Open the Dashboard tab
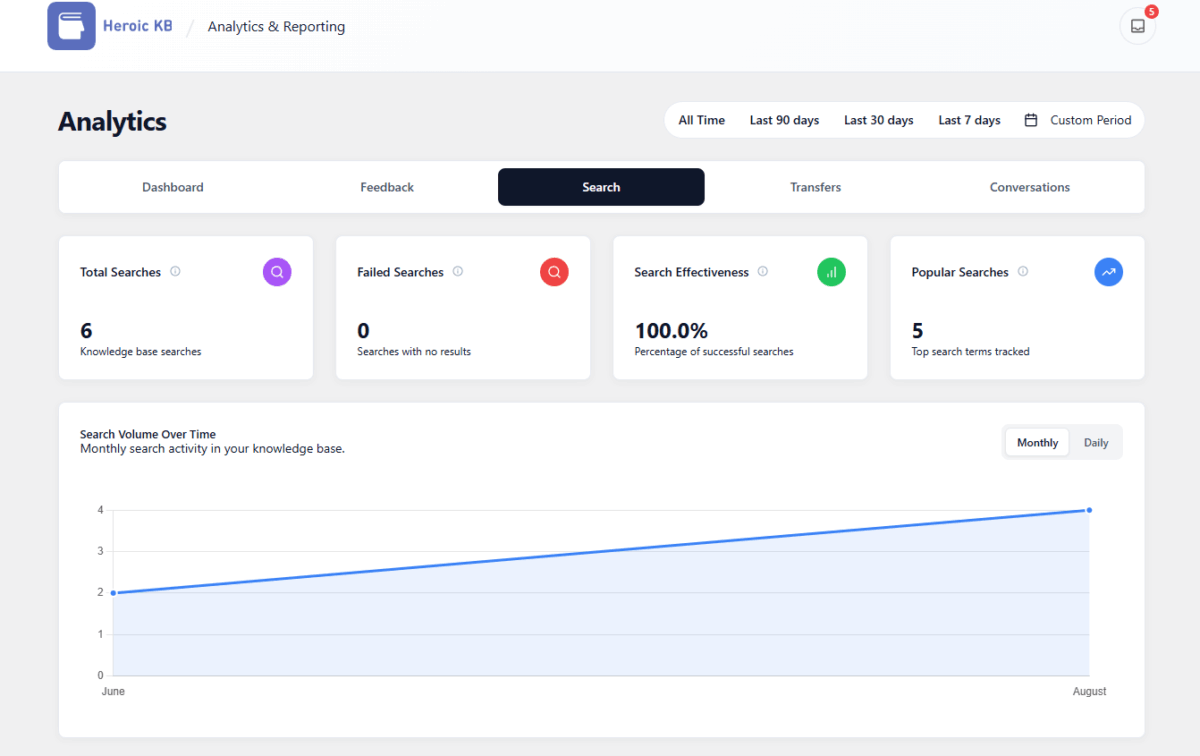Viewport: 1200px width, 756px height. (173, 187)
